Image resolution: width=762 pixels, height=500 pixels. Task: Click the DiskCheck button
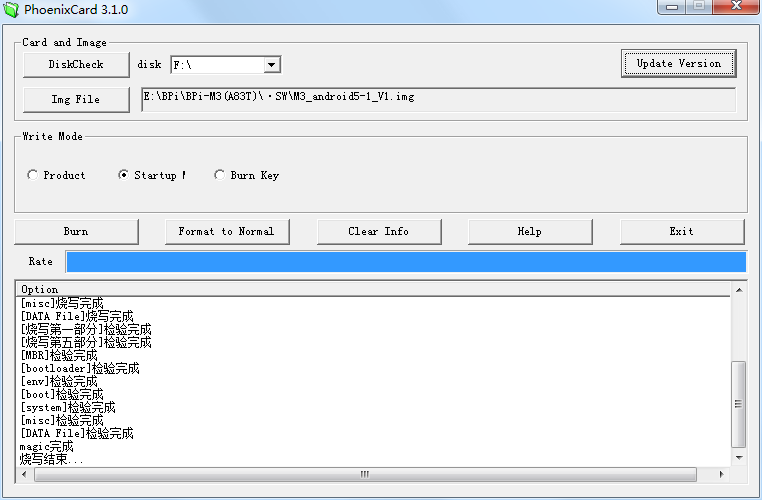coord(76,64)
